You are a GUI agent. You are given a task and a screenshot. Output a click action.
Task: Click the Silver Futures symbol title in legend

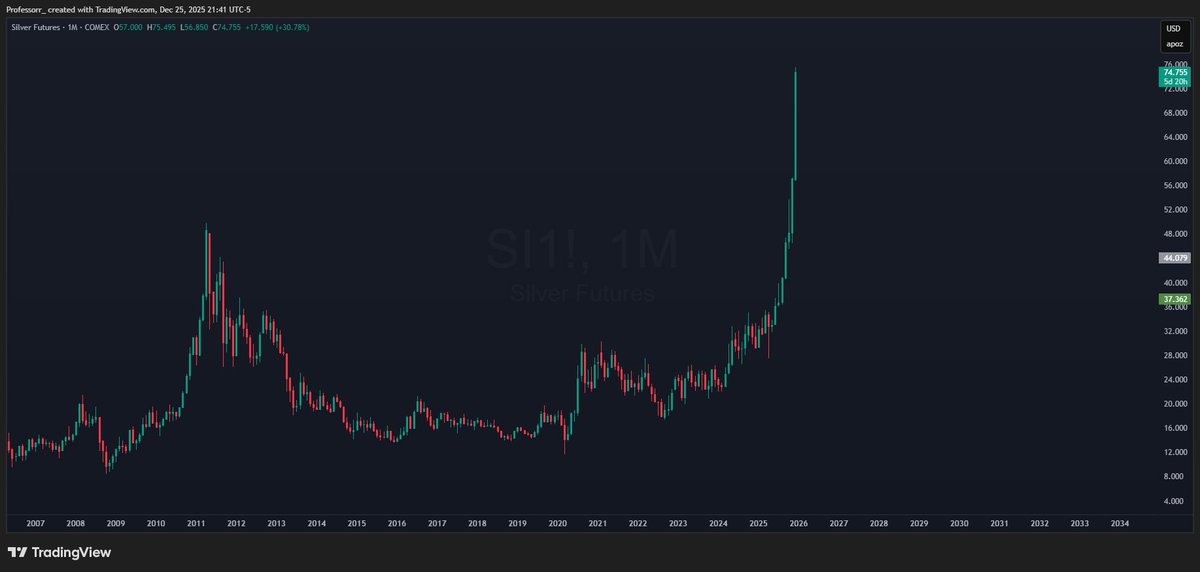(x=35, y=27)
